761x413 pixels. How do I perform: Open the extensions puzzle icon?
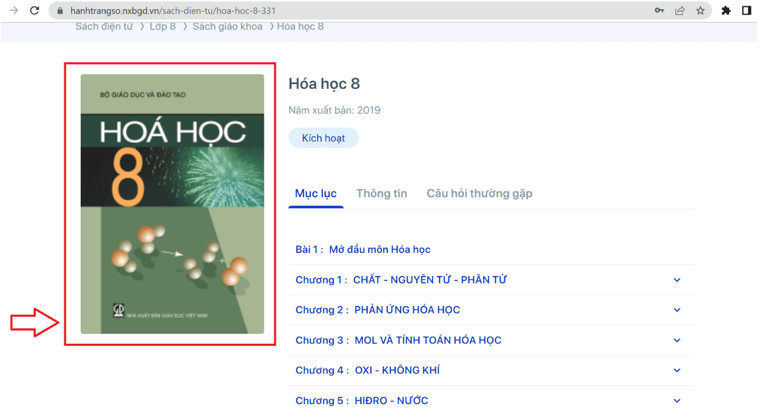pos(726,11)
